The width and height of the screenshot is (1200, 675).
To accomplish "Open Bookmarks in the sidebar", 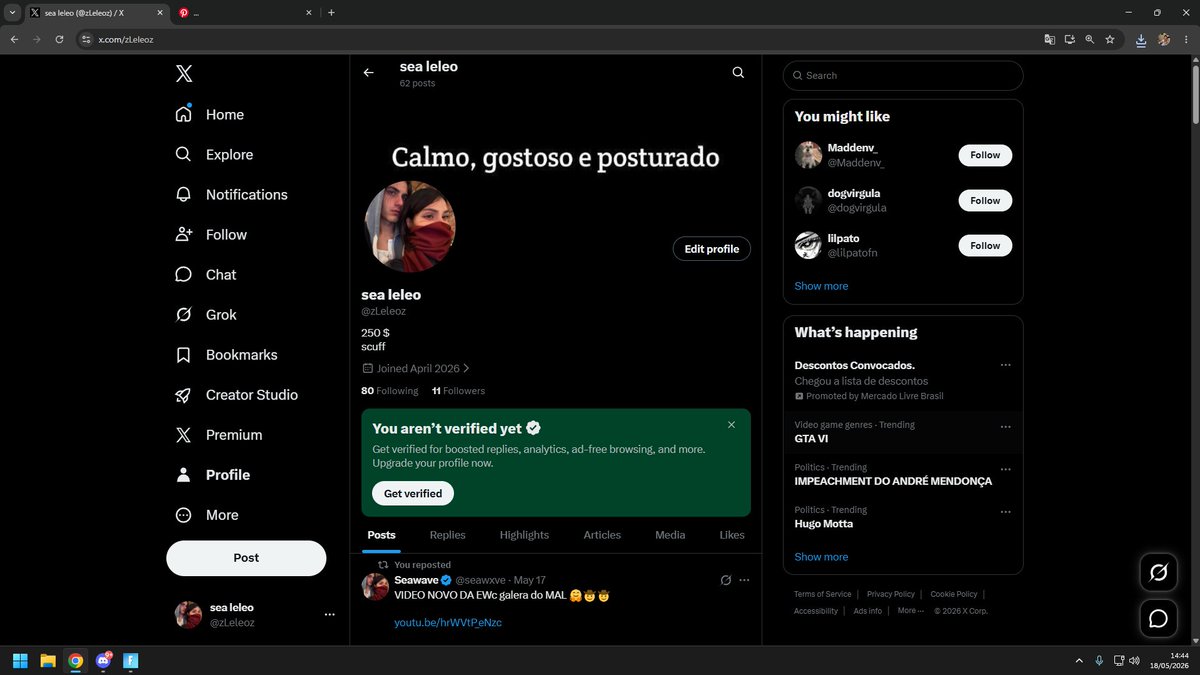I will coord(226,355).
